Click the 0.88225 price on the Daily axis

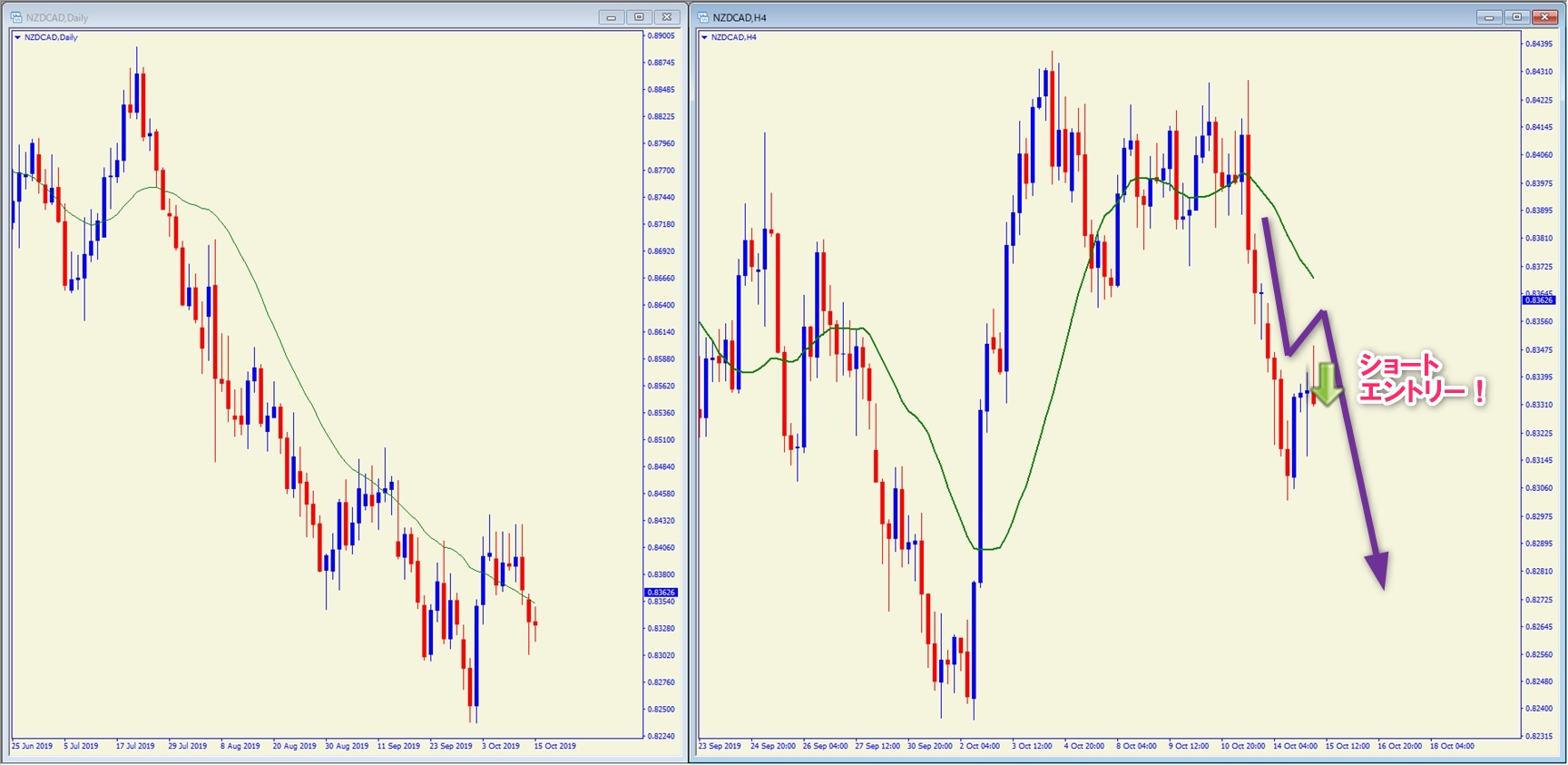tap(661, 117)
